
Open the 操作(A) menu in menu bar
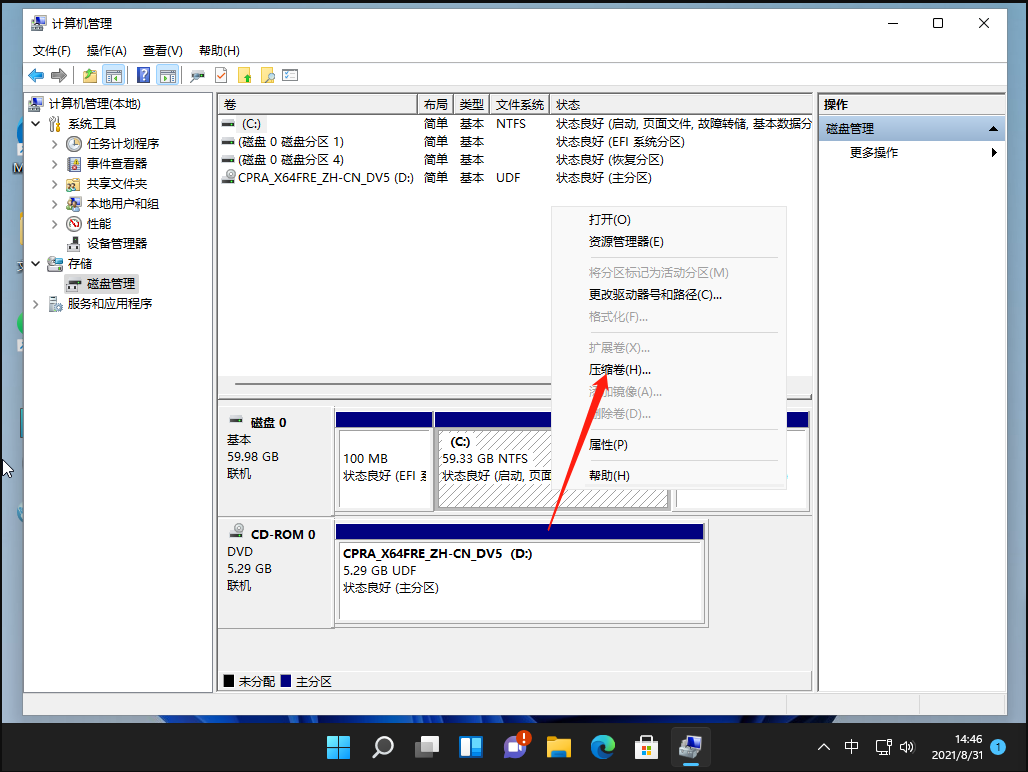pos(106,50)
